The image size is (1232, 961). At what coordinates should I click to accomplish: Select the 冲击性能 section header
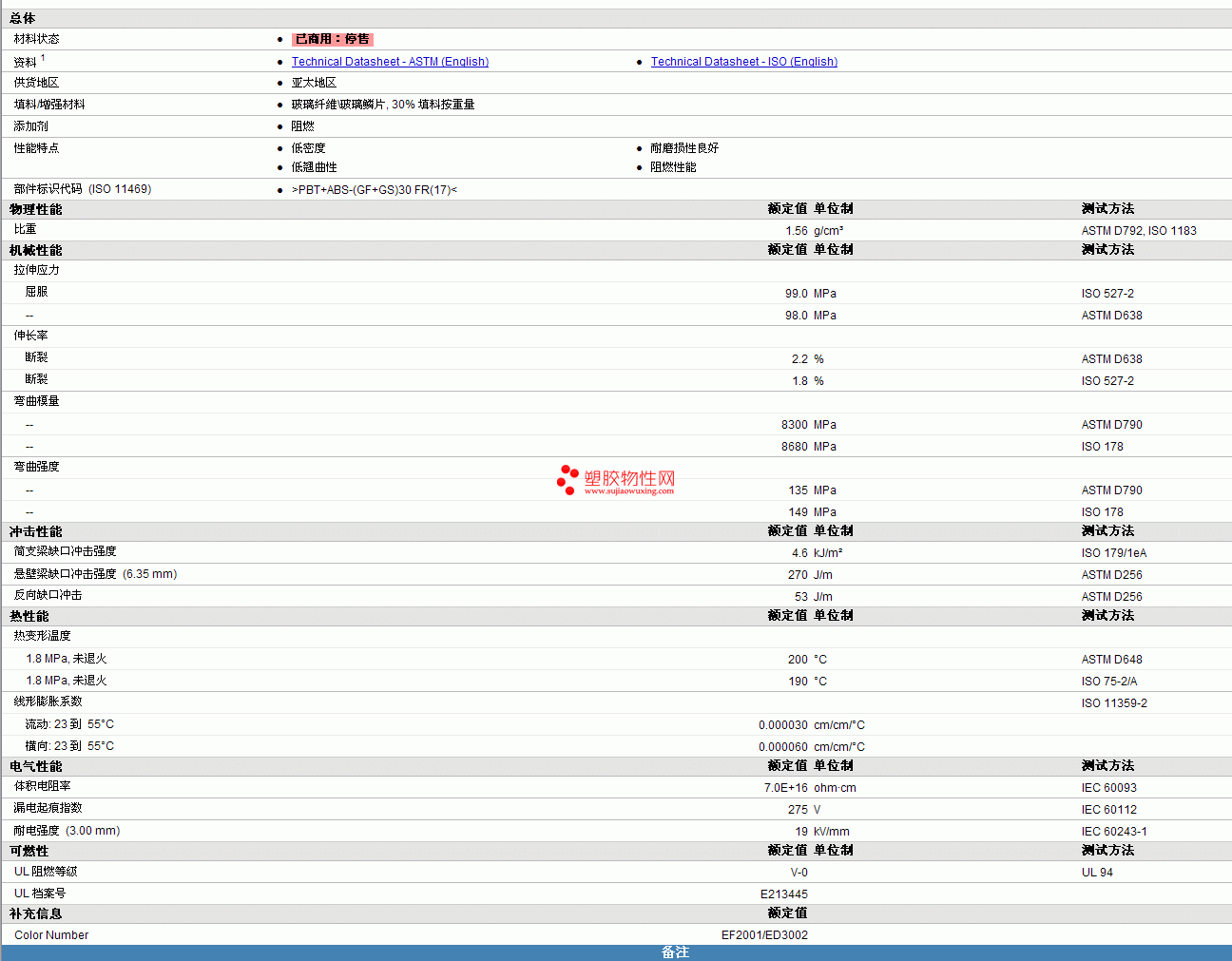(x=36, y=531)
